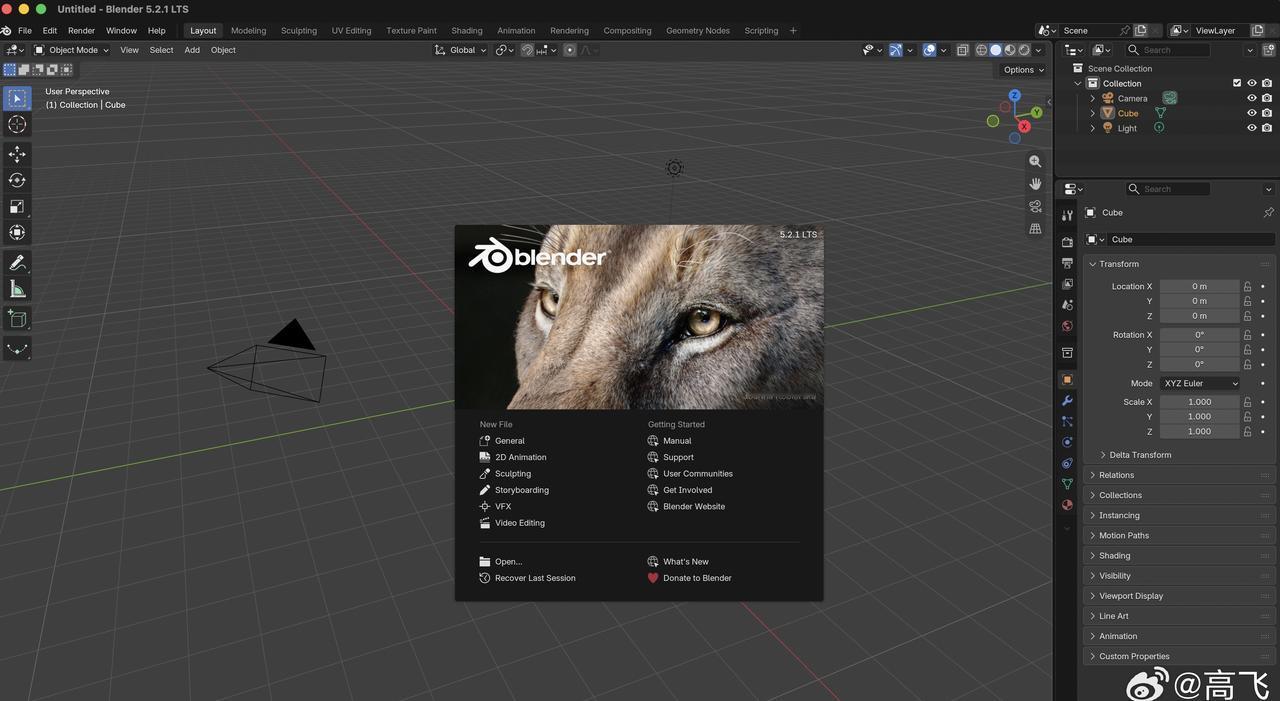The image size is (1280, 701).
Task: Adjust the Scale X value field
Action: 1200,402
